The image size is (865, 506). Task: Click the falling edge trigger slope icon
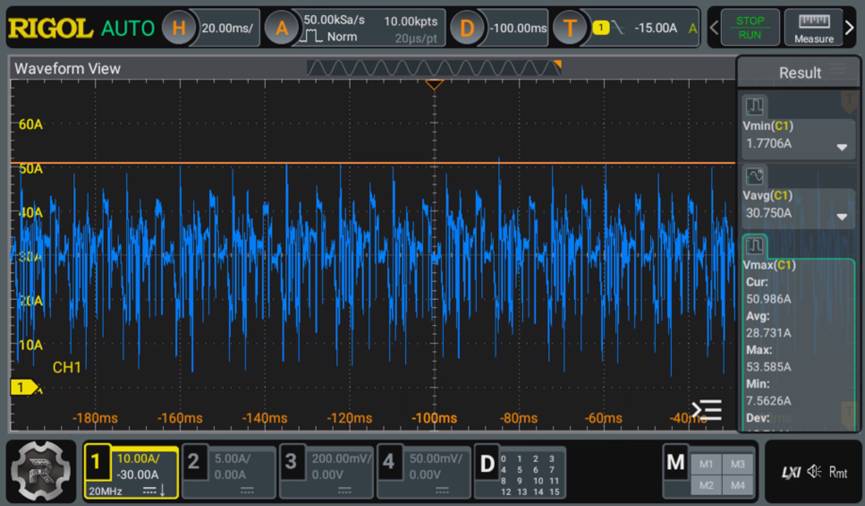(617, 28)
